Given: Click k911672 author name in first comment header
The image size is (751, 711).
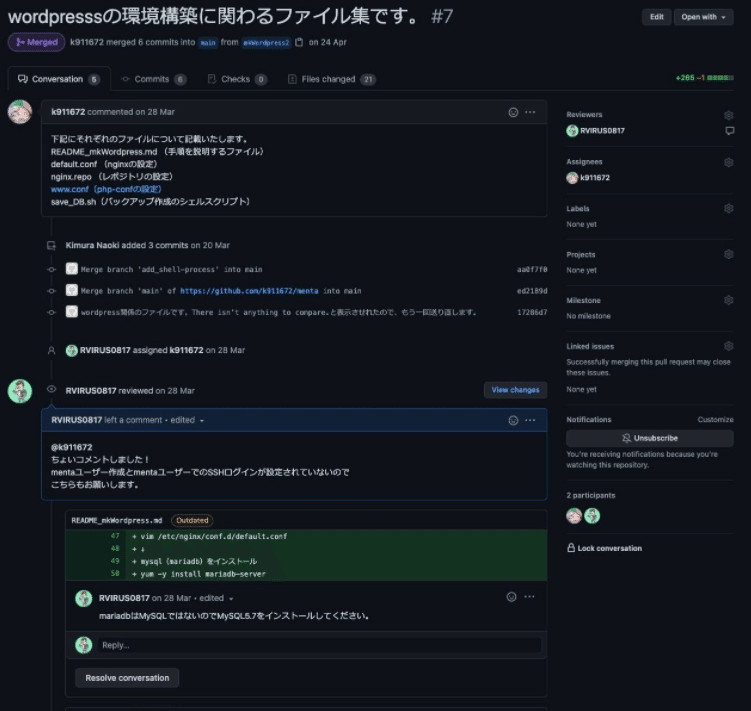Looking at the screenshot, I should click(x=68, y=112).
